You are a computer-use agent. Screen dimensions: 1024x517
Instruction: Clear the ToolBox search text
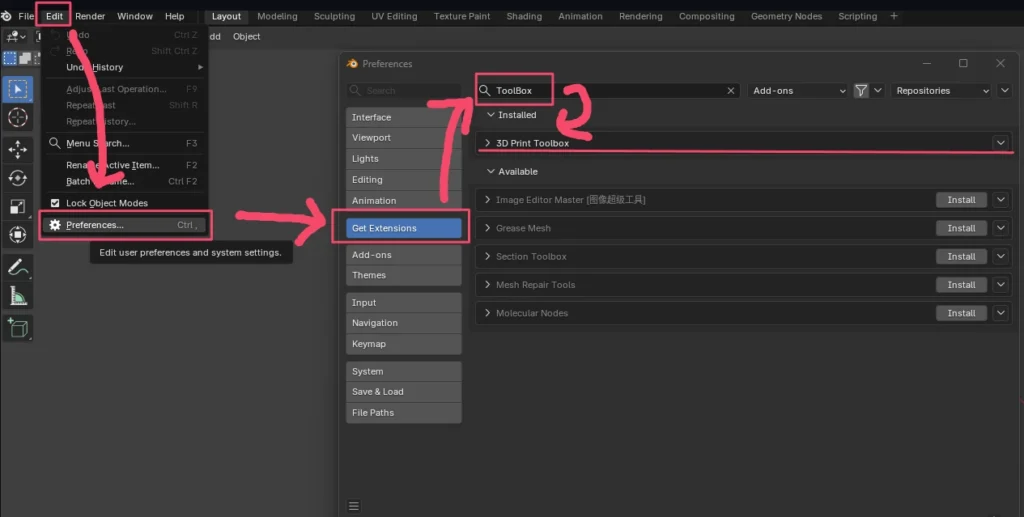[731, 91]
